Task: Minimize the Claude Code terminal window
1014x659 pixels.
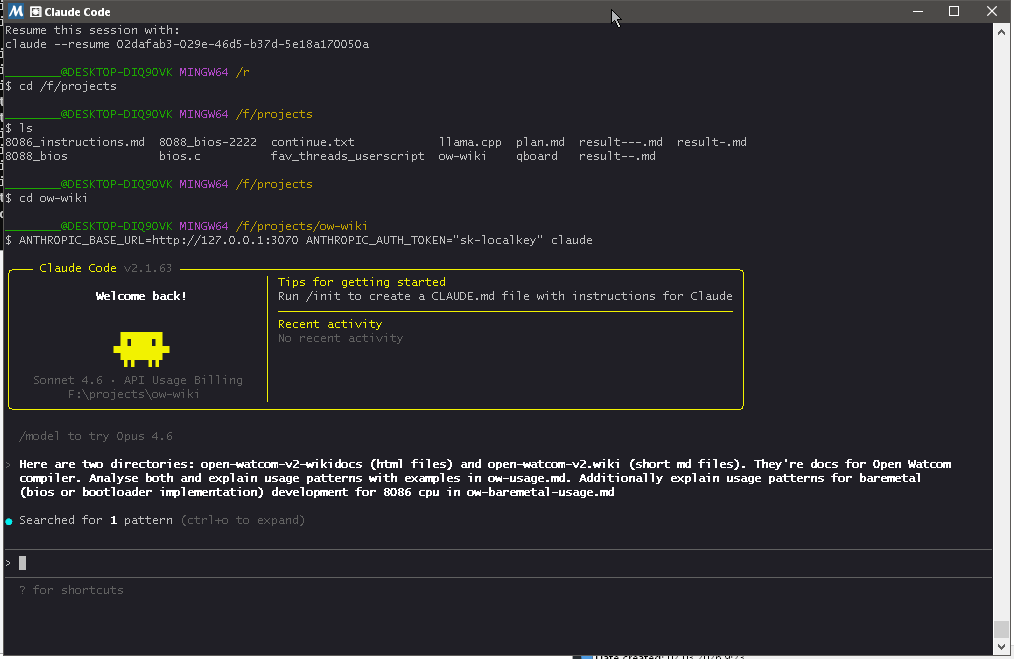Action: 918,11
